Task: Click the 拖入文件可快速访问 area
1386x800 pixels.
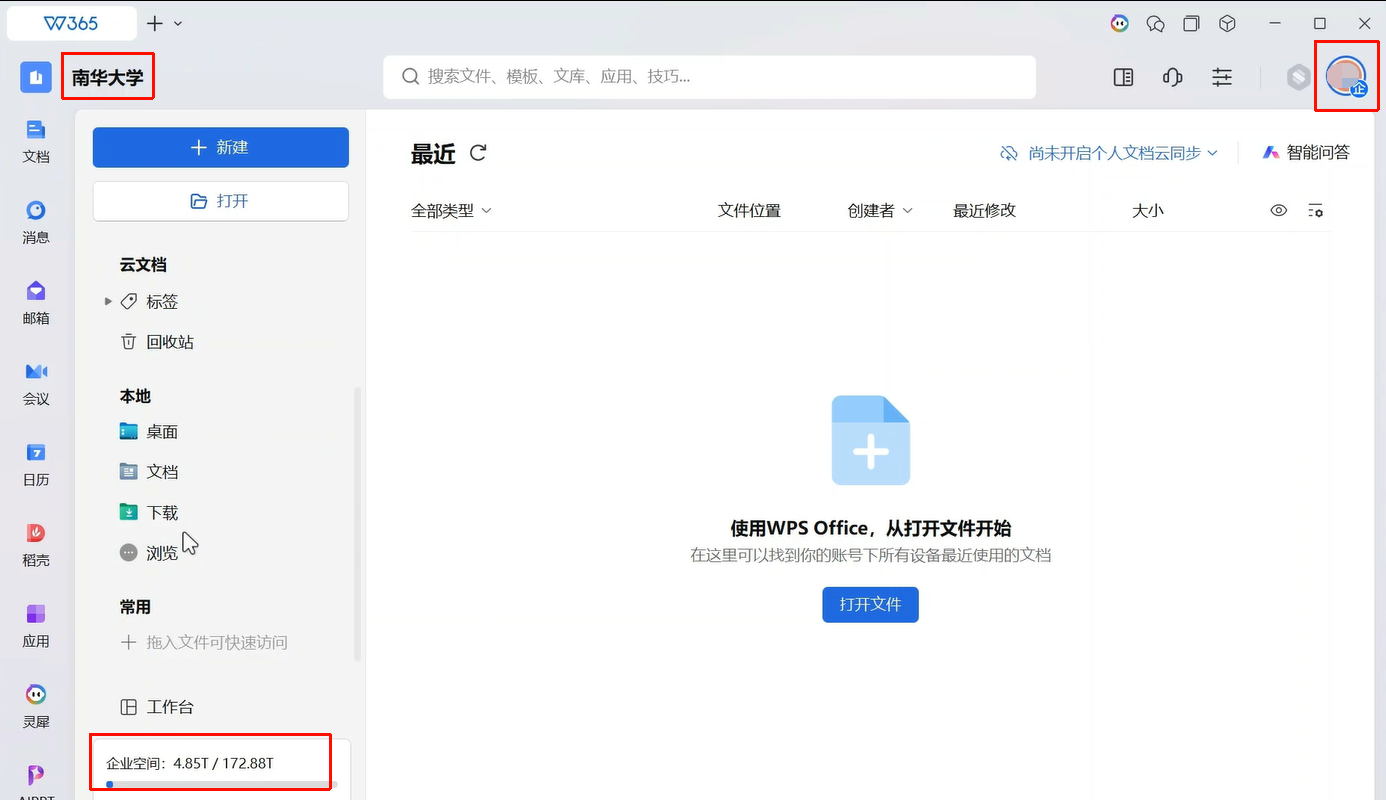Action: pos(204,642)
